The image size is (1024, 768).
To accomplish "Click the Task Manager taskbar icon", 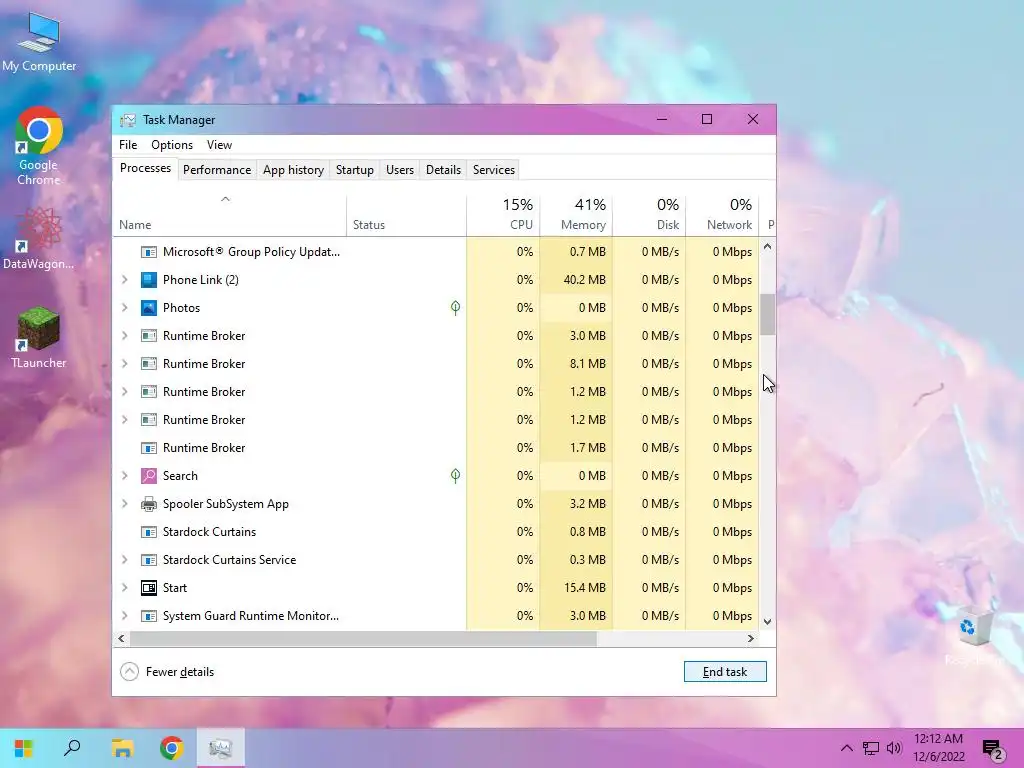I will [221, 748].
